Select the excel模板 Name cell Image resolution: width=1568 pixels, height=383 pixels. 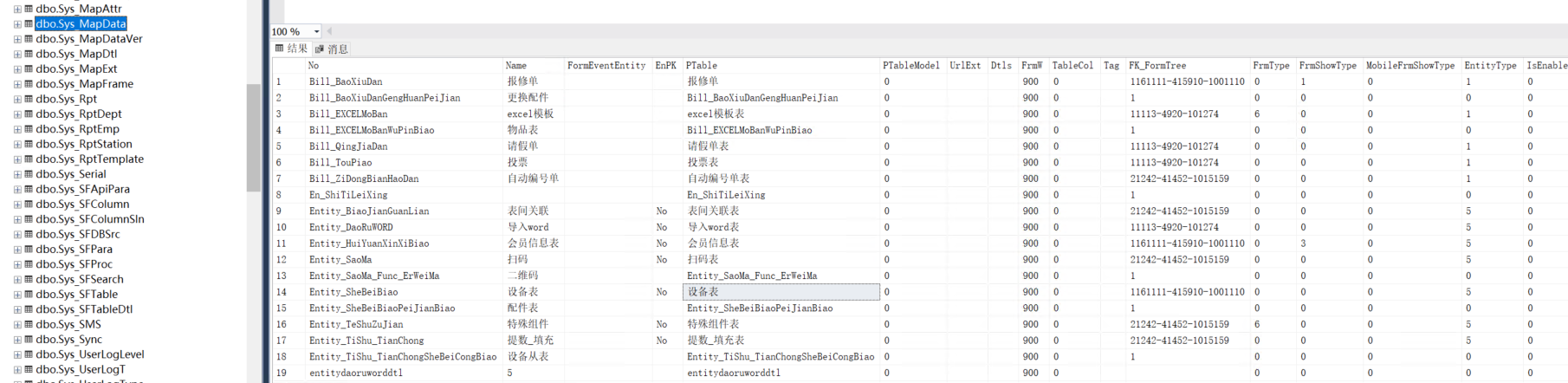pos(534,114)
